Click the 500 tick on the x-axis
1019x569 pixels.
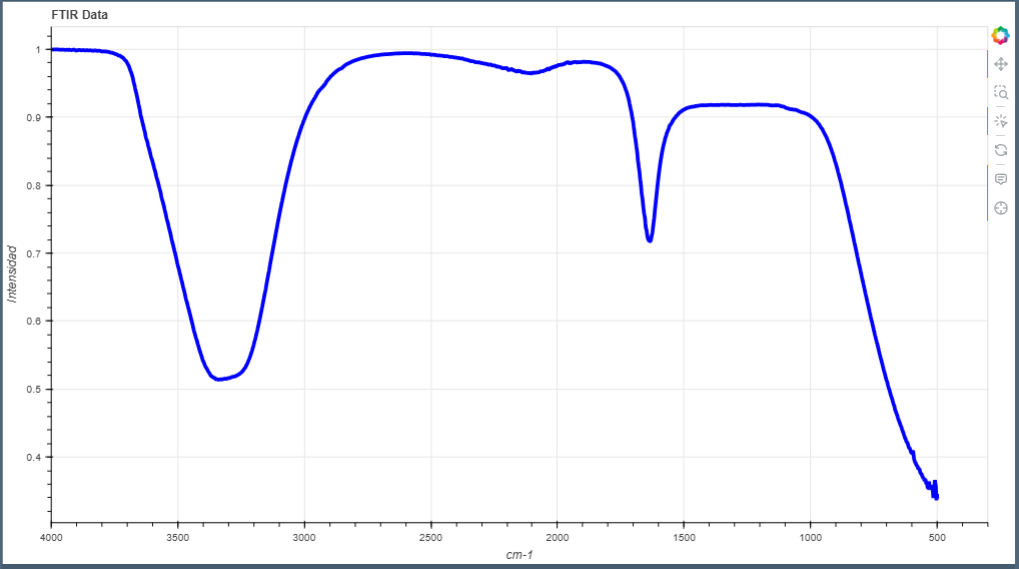pos(936,535)
